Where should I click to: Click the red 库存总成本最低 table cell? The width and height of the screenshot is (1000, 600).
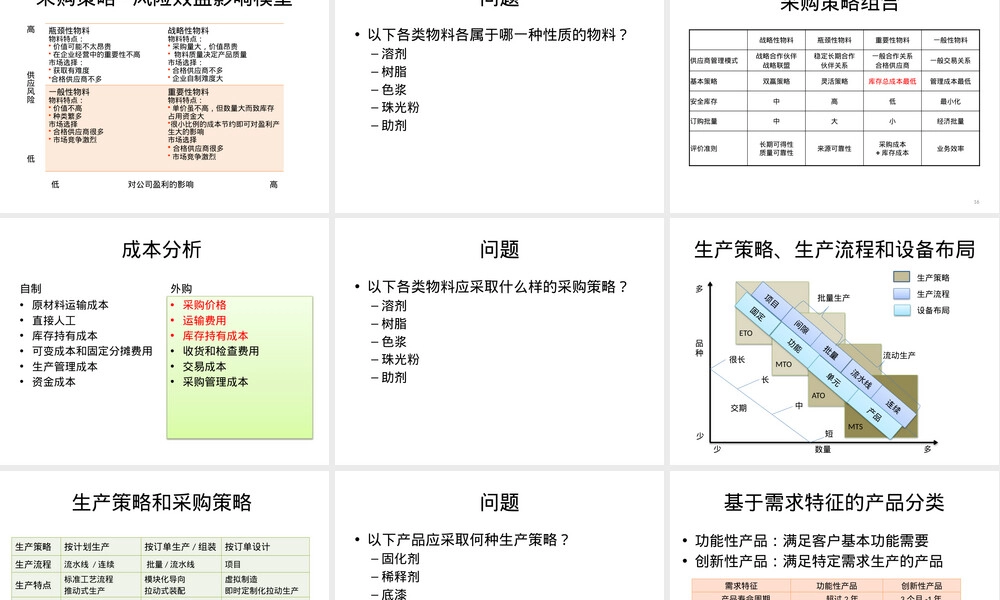[x=892, y=81]
